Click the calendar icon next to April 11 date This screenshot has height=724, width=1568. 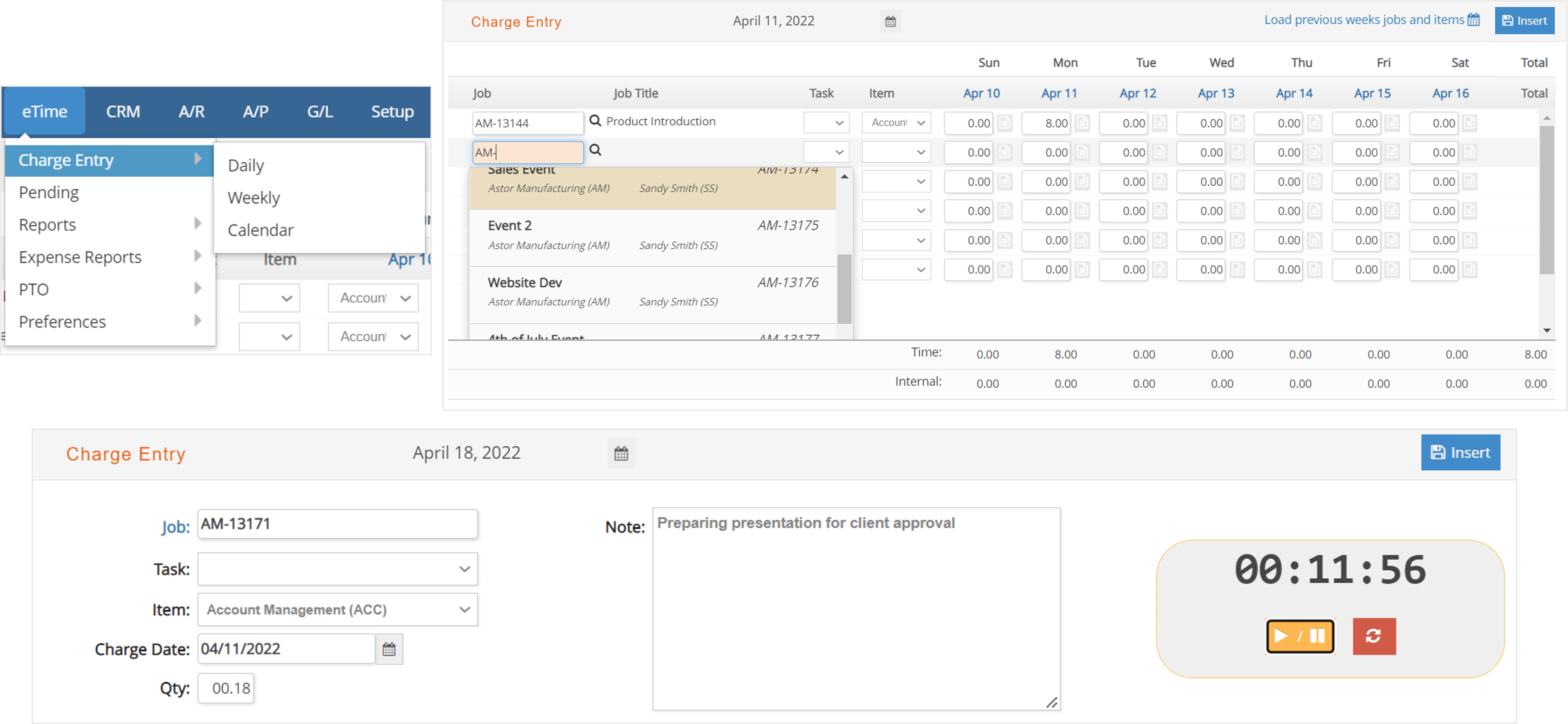[x=890, y=21]
